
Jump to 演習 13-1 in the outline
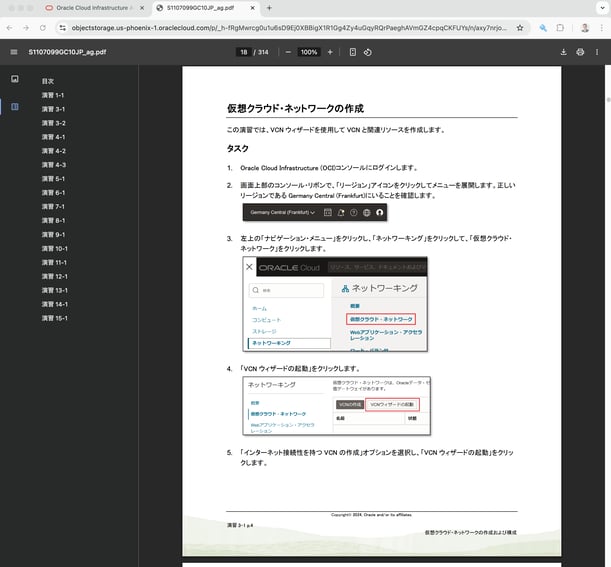pyautogui.click(x=55, y=290)
